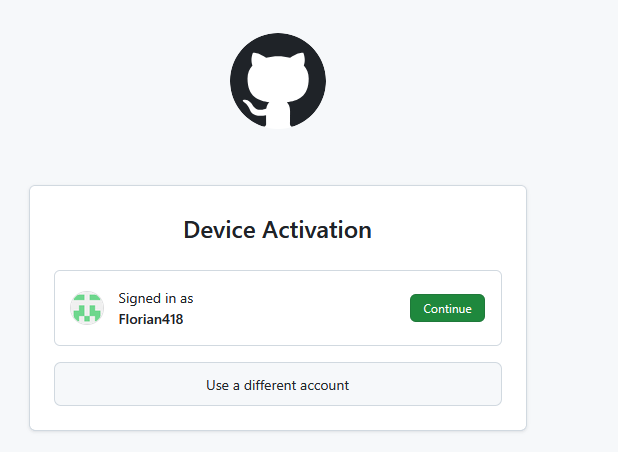Click the Florian418 username text

click(151, 320)
